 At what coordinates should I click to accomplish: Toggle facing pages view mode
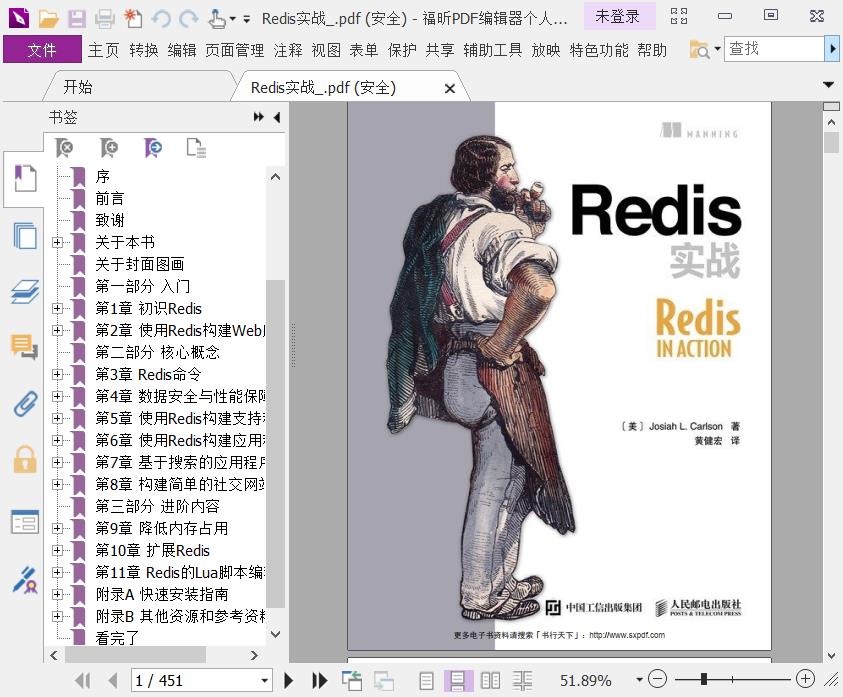click(x=490, y=681)
